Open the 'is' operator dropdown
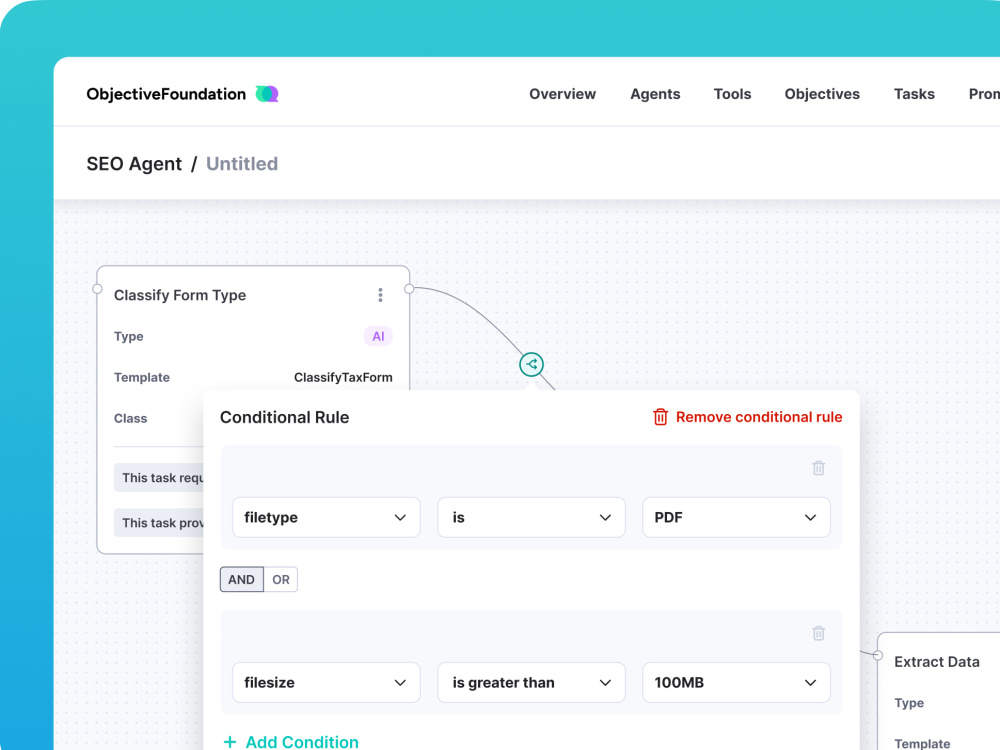The image size is (1000, 750). pyautogui.click(x=531, y=517)
